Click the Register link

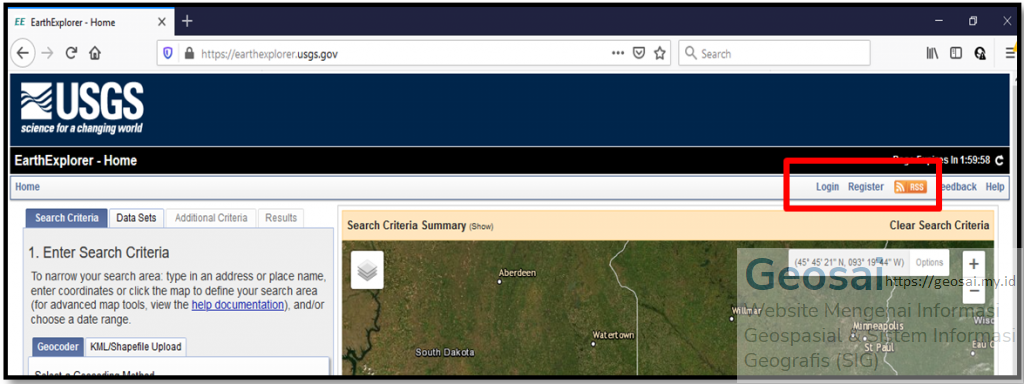point(866,187)
